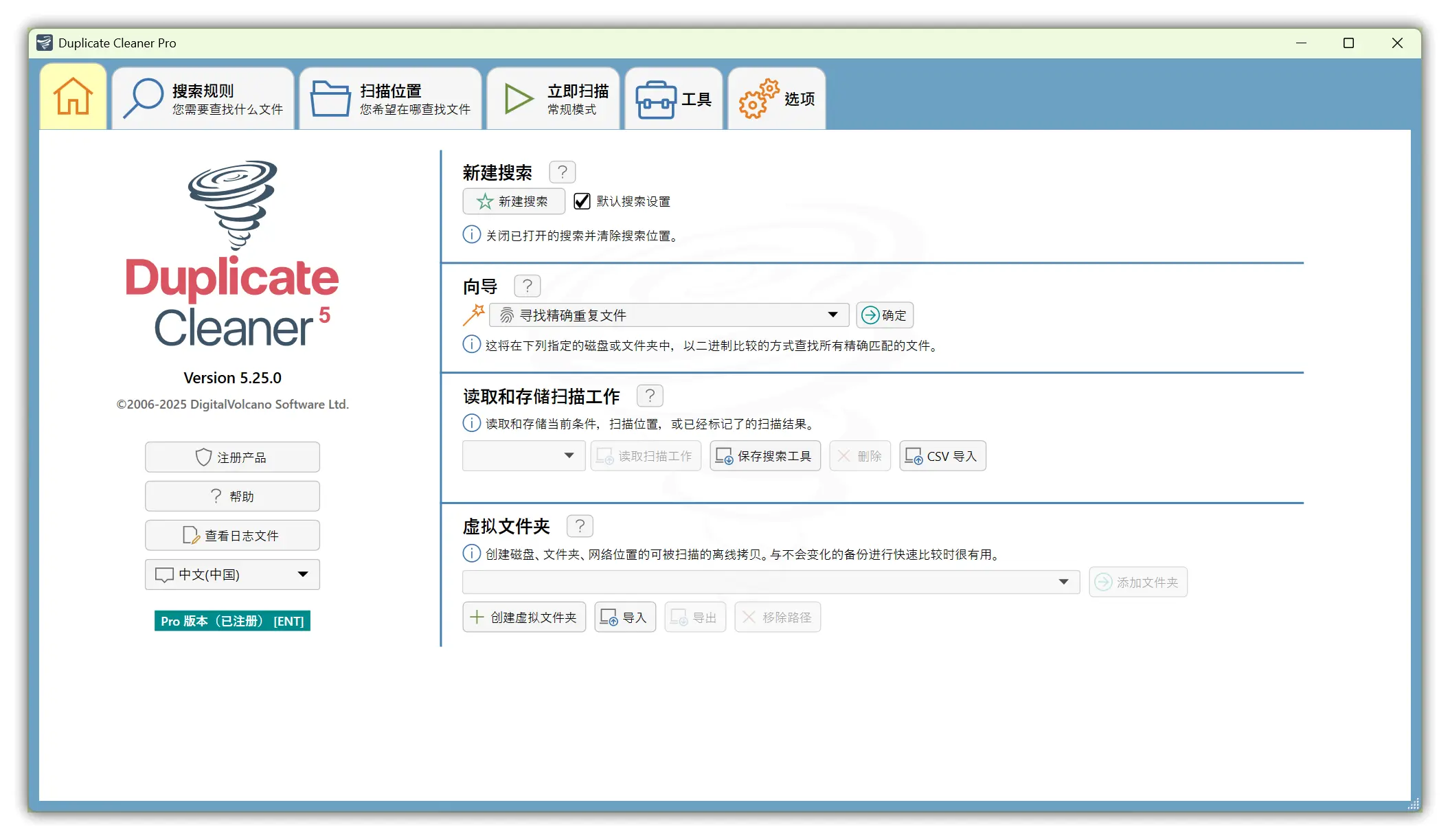Click 创建虚拟文件夹 button

point(524,617)
